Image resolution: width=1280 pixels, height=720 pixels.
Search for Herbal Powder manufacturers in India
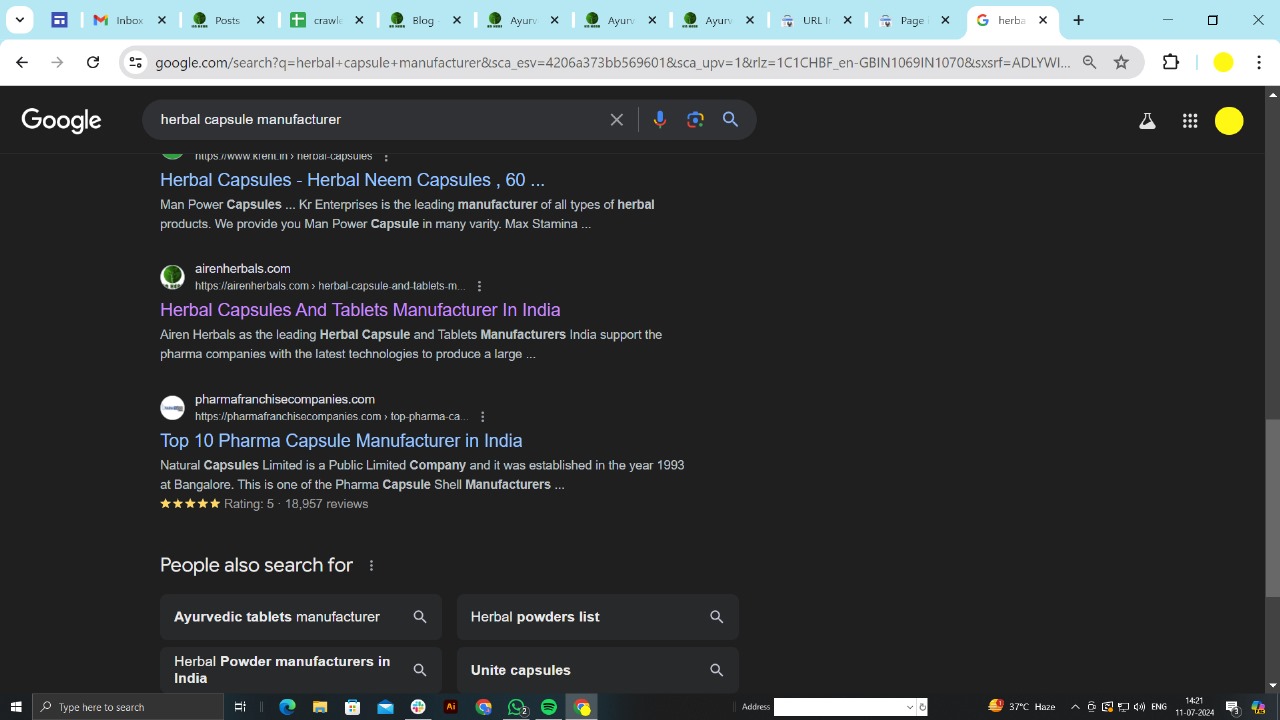[x=301, y=670]
